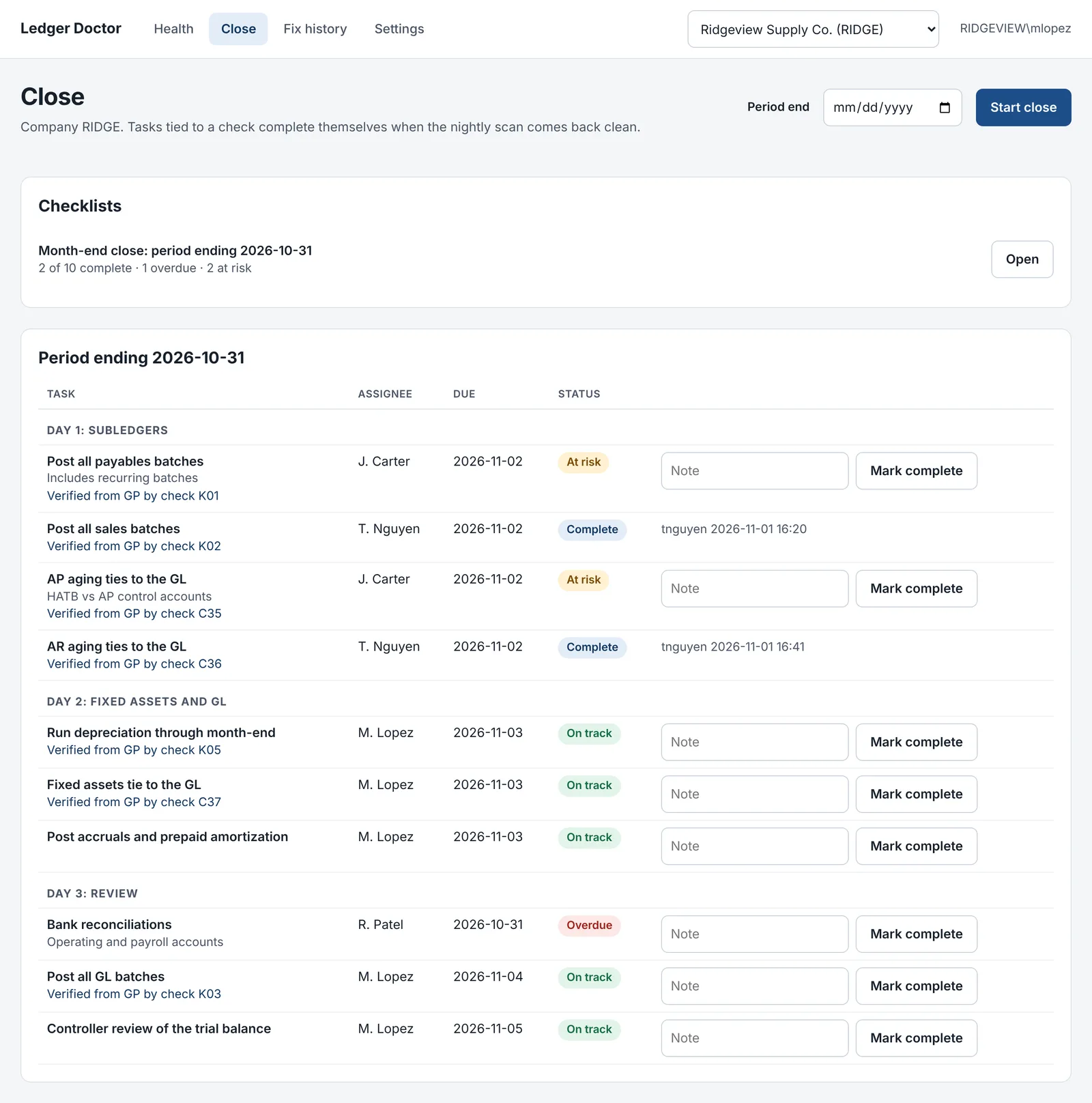This screenshot has height=1103, width=1092.
Task: Mark Controller review of trial balance complete
Action: (x=916, y=1038)
